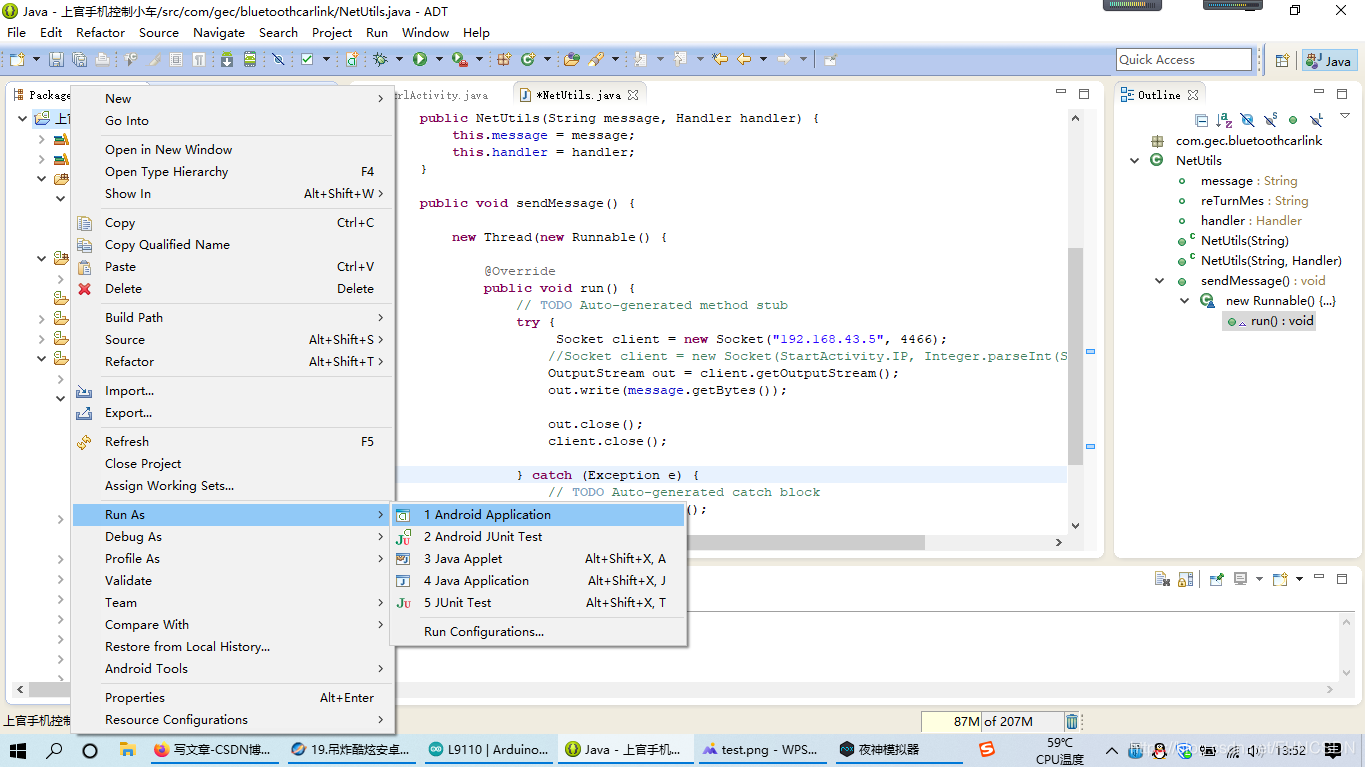Toggle Hide Local Types in Outline

1316,120
